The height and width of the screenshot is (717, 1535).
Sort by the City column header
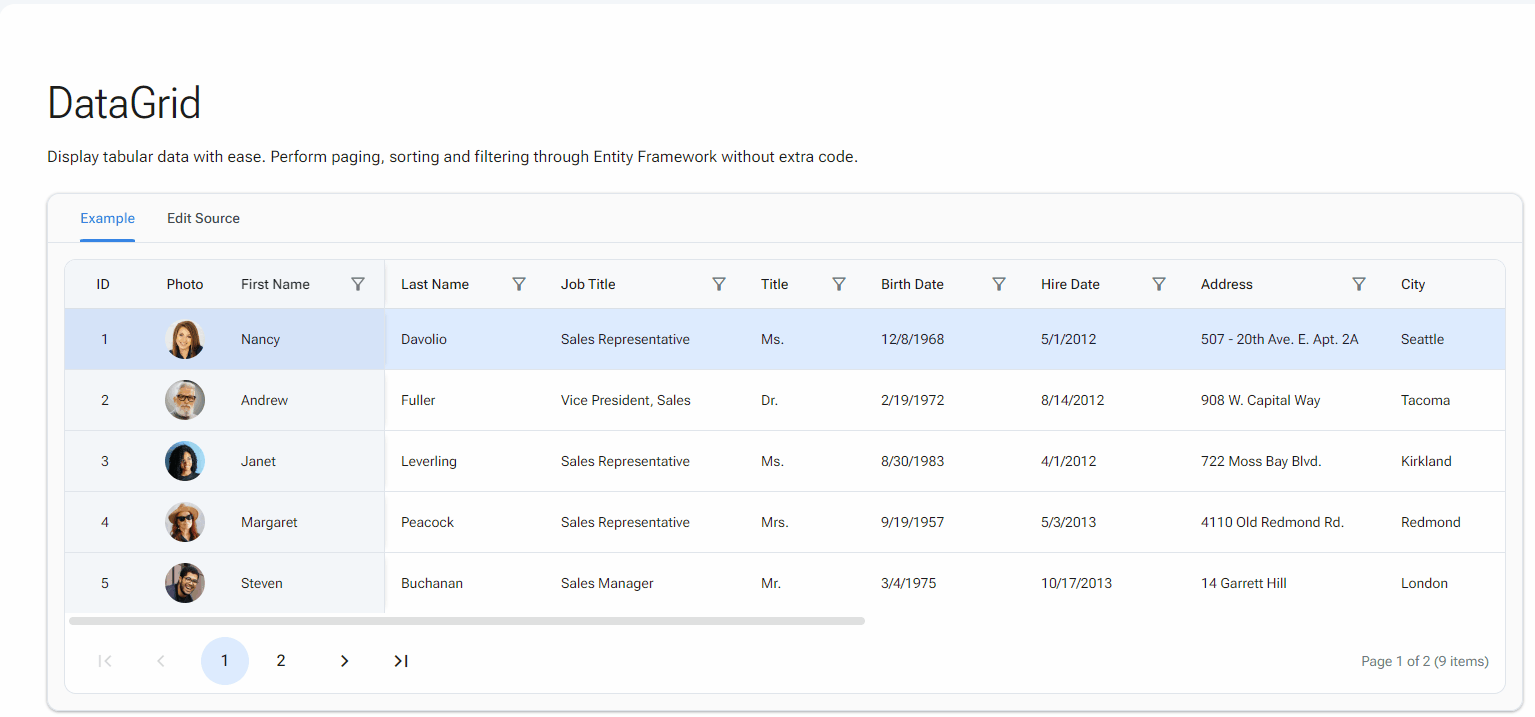(1413, 284)
